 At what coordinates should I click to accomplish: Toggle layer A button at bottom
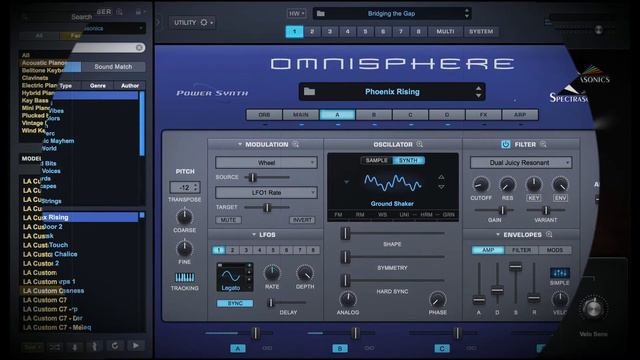238,348
